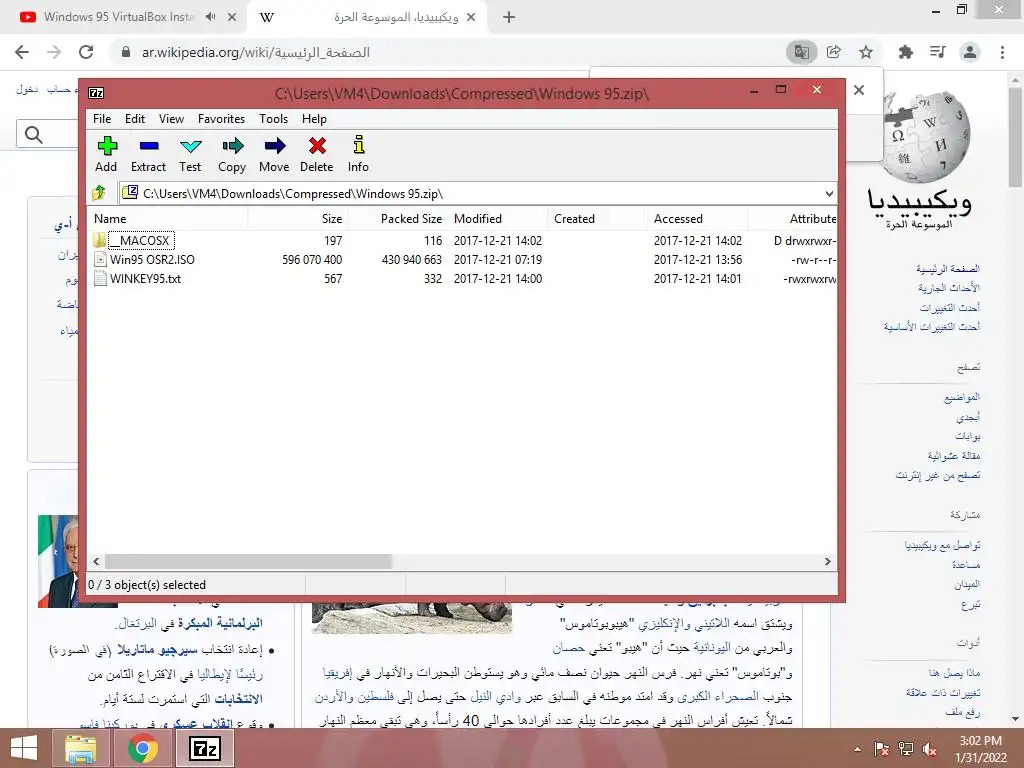Click the Extract toolbar icon
This screenshot has height=768, width=1024.
149,146
